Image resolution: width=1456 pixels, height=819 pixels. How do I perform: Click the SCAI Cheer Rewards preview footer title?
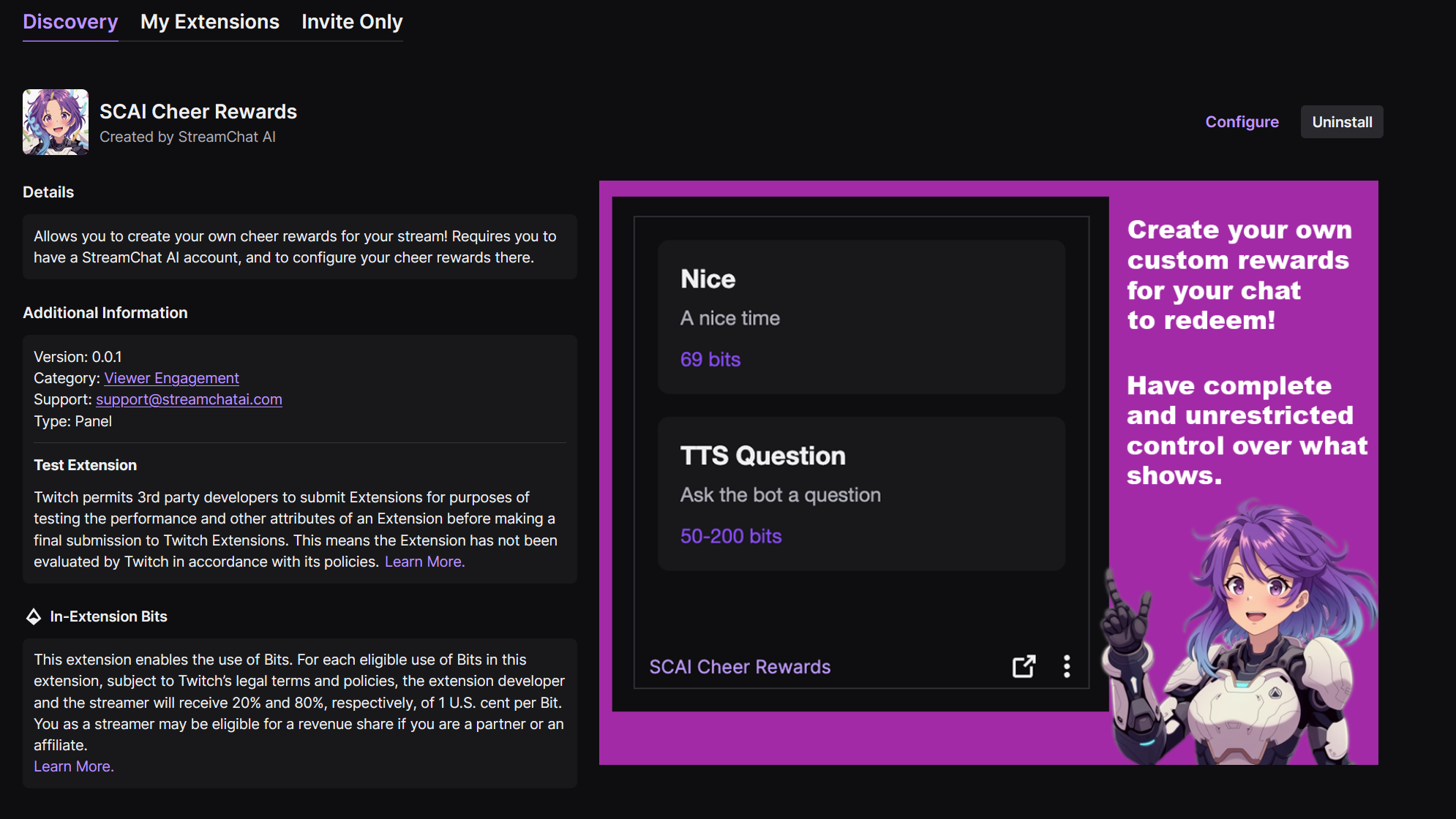tap(740, 667)
